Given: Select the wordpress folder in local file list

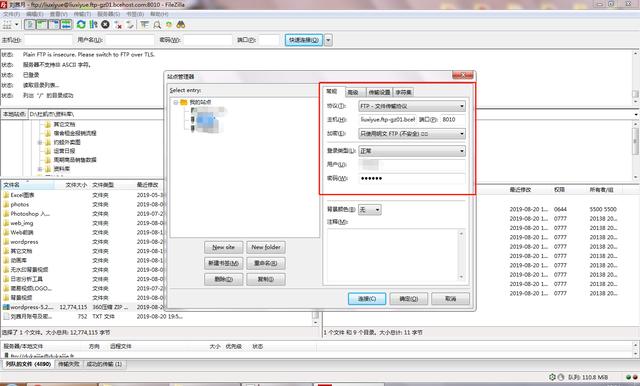Looking at the screenshot, I should tap(24, 242).
